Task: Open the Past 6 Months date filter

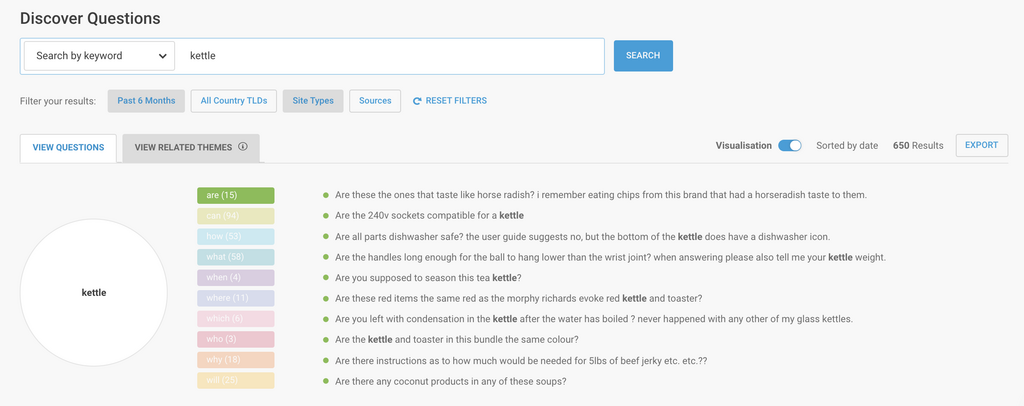Action: pyautogui.click(x=146, y=101)
